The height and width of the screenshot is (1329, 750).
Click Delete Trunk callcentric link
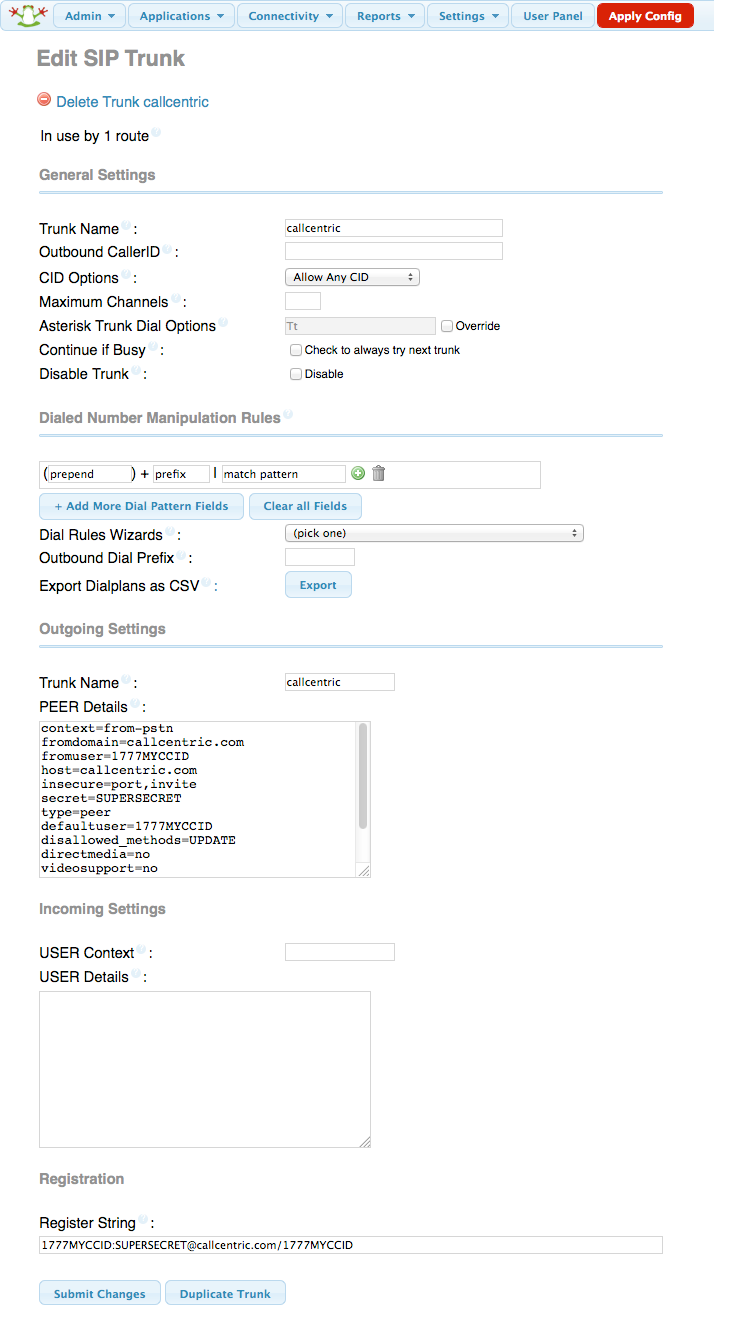(132, 102)
